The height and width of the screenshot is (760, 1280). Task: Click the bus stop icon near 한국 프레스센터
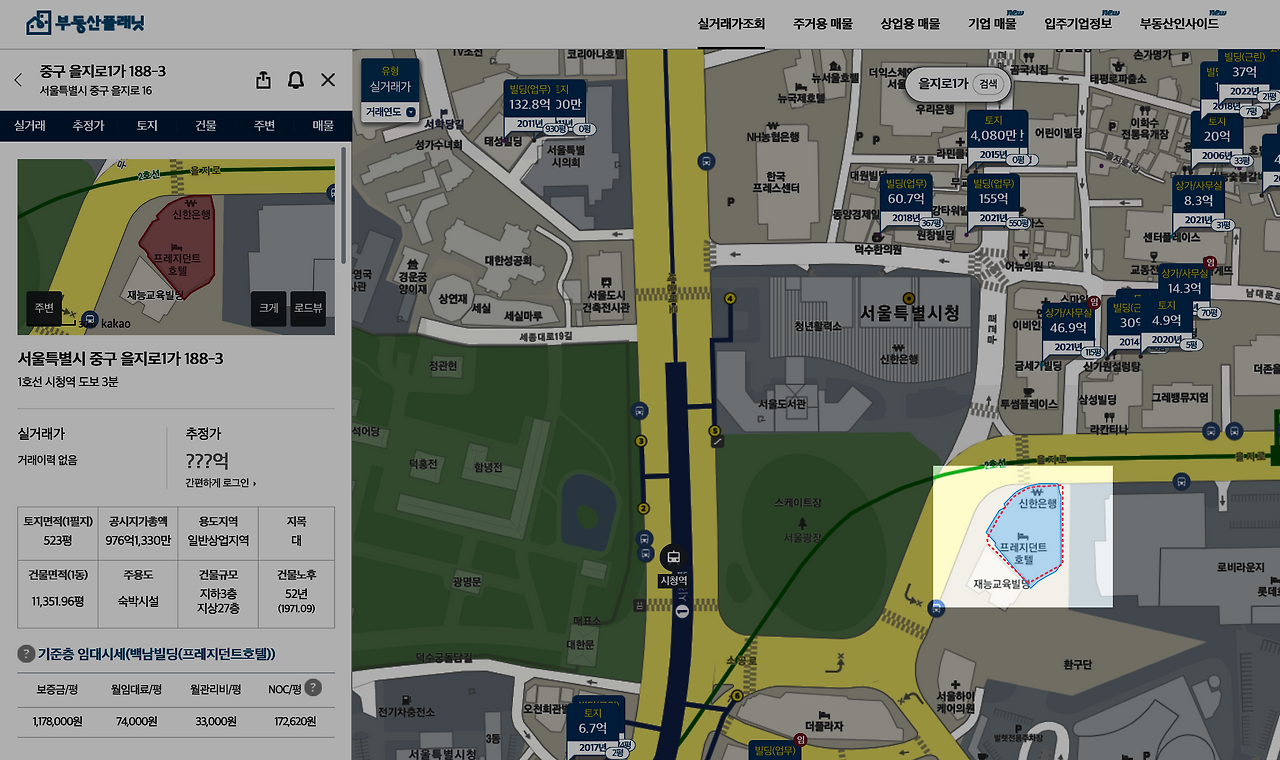coord(707,161)
